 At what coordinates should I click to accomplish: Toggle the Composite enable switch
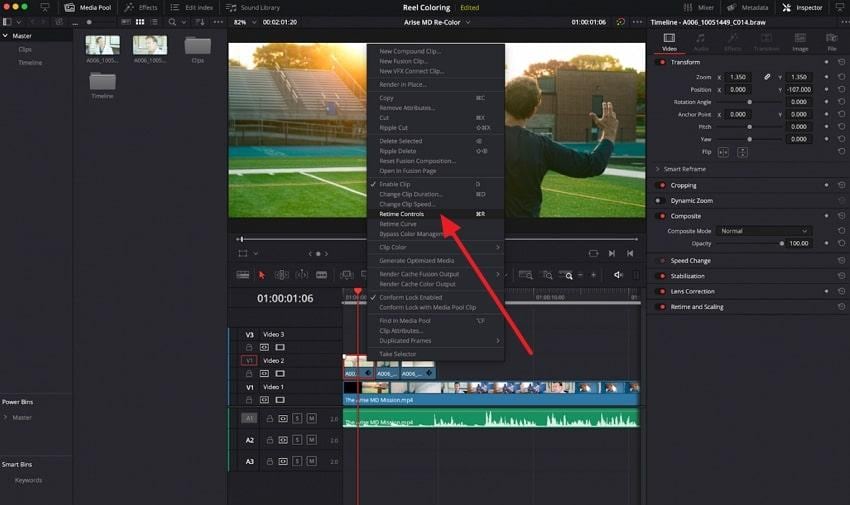pos(661,216)
